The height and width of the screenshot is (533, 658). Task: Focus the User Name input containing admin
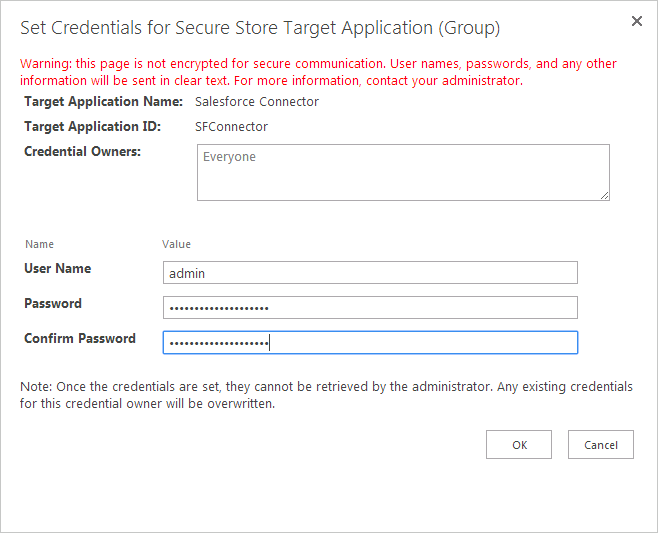pos(370,273)
